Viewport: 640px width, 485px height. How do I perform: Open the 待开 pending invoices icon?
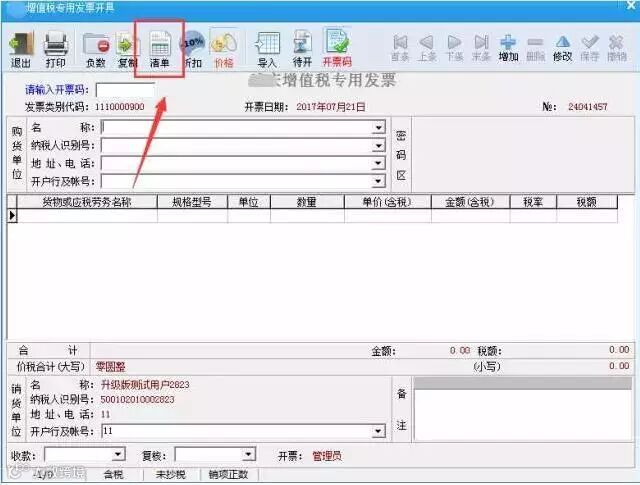302,49
